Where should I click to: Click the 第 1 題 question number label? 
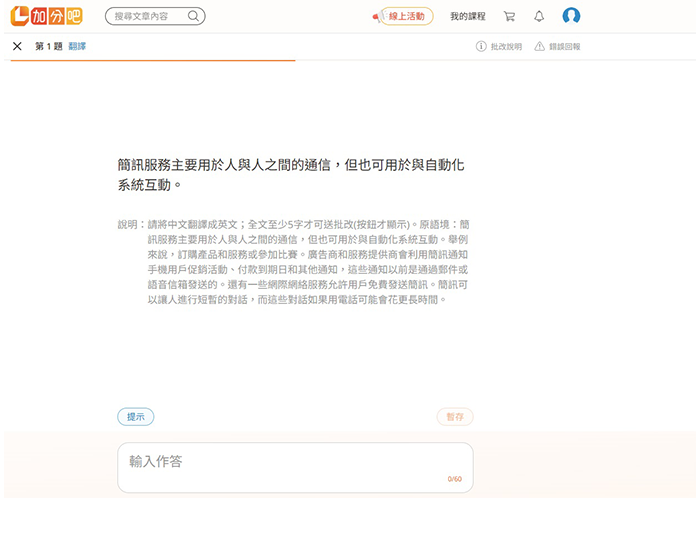48,46
